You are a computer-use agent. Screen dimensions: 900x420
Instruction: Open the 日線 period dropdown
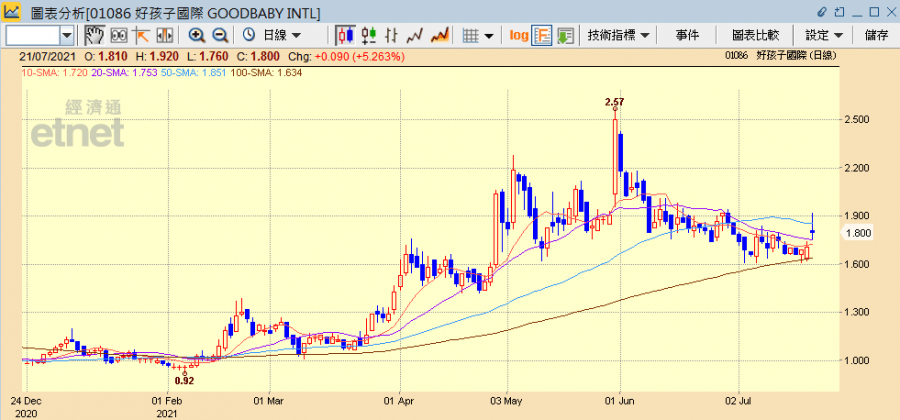(x=273, y=35)
